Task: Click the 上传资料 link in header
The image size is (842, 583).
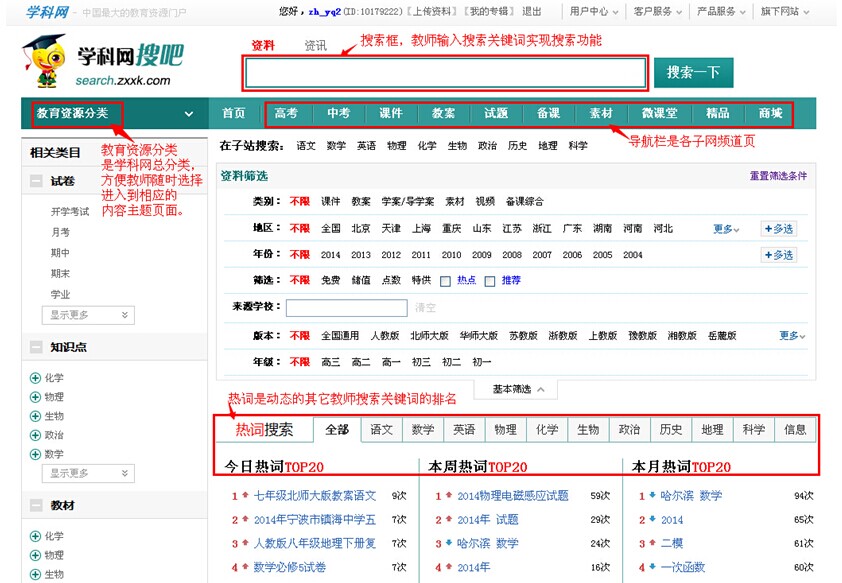Action: (431, 11)
